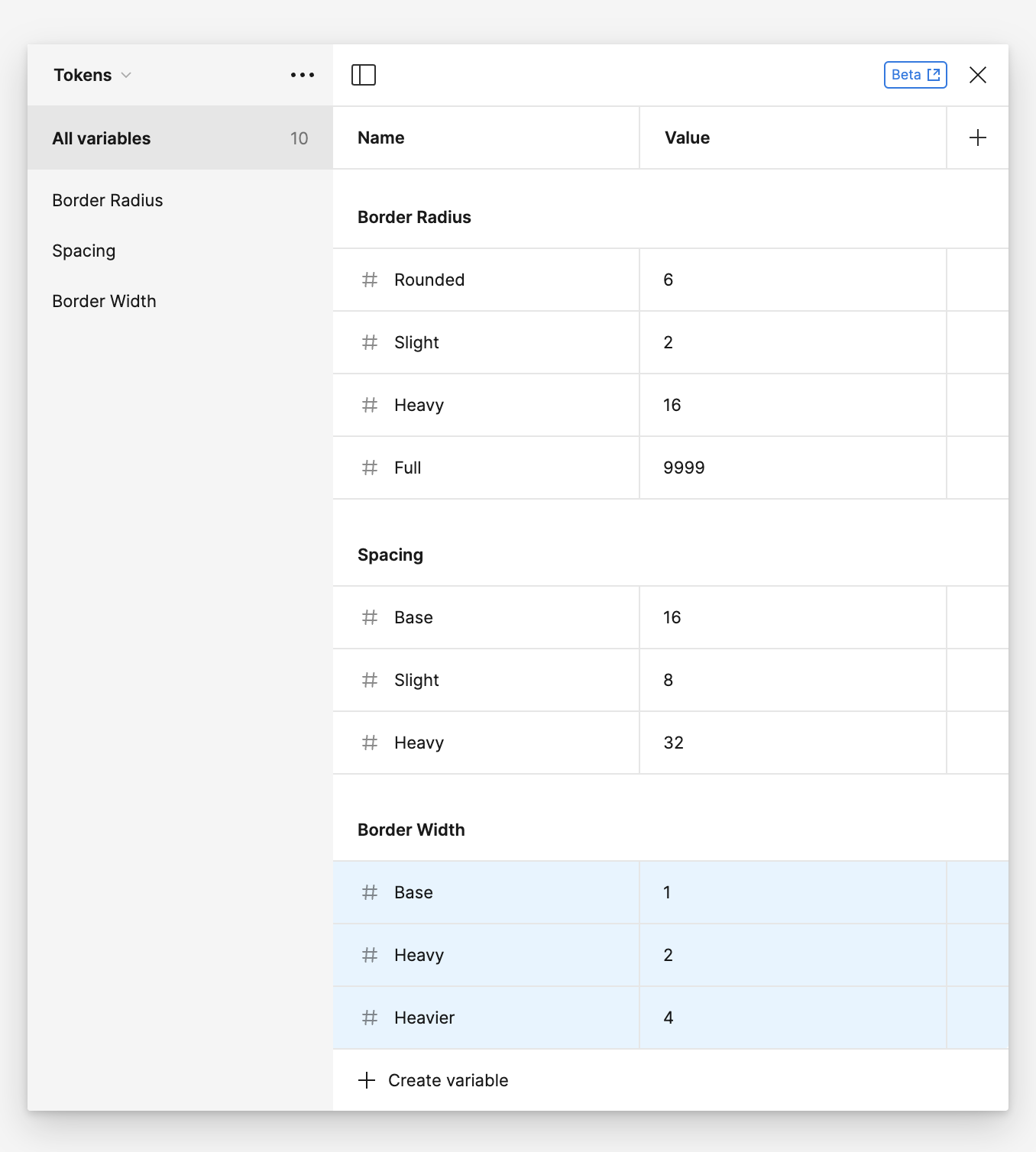Image resolution: width=1036 pixels, height=1152 pixels.
Task: Toggle the left sidebar panel icon
Action: coord(364,74)
